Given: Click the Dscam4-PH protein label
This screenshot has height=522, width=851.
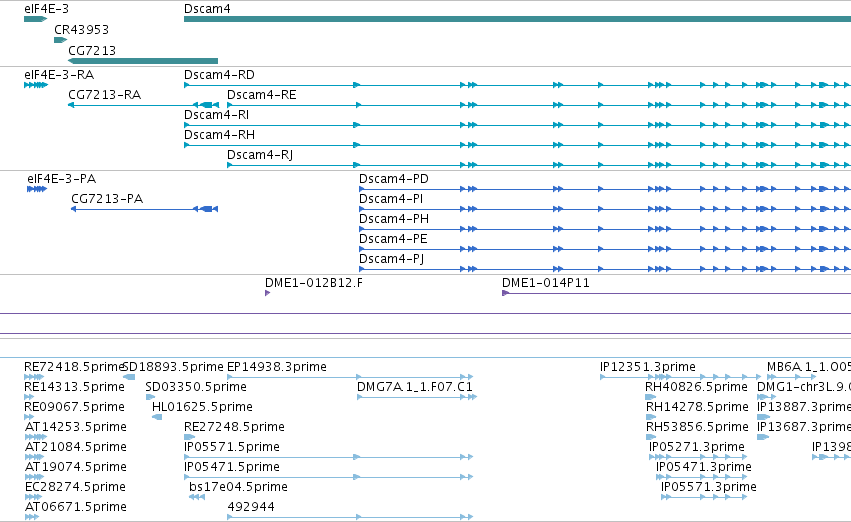Looking at the screenshot, I should click(x=393, y=219).
